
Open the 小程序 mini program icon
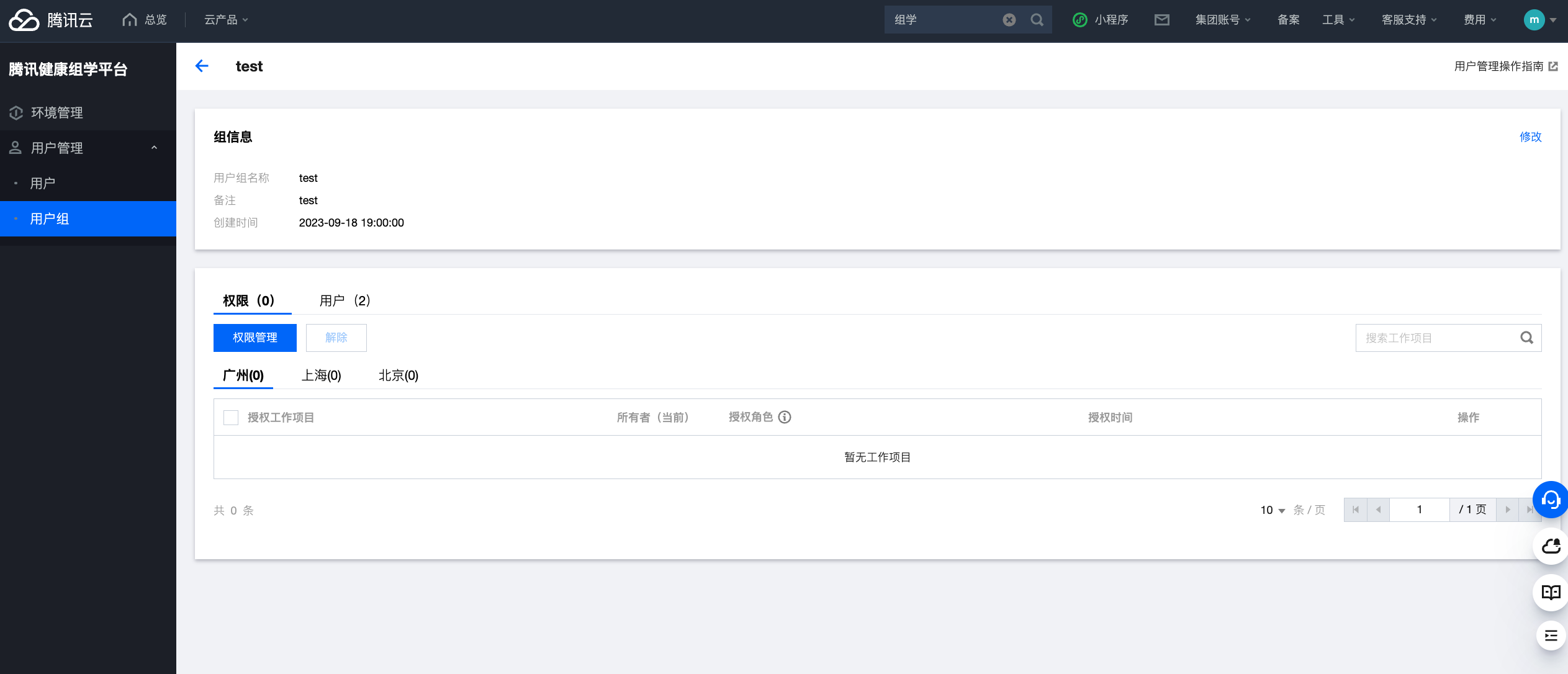1080,20
